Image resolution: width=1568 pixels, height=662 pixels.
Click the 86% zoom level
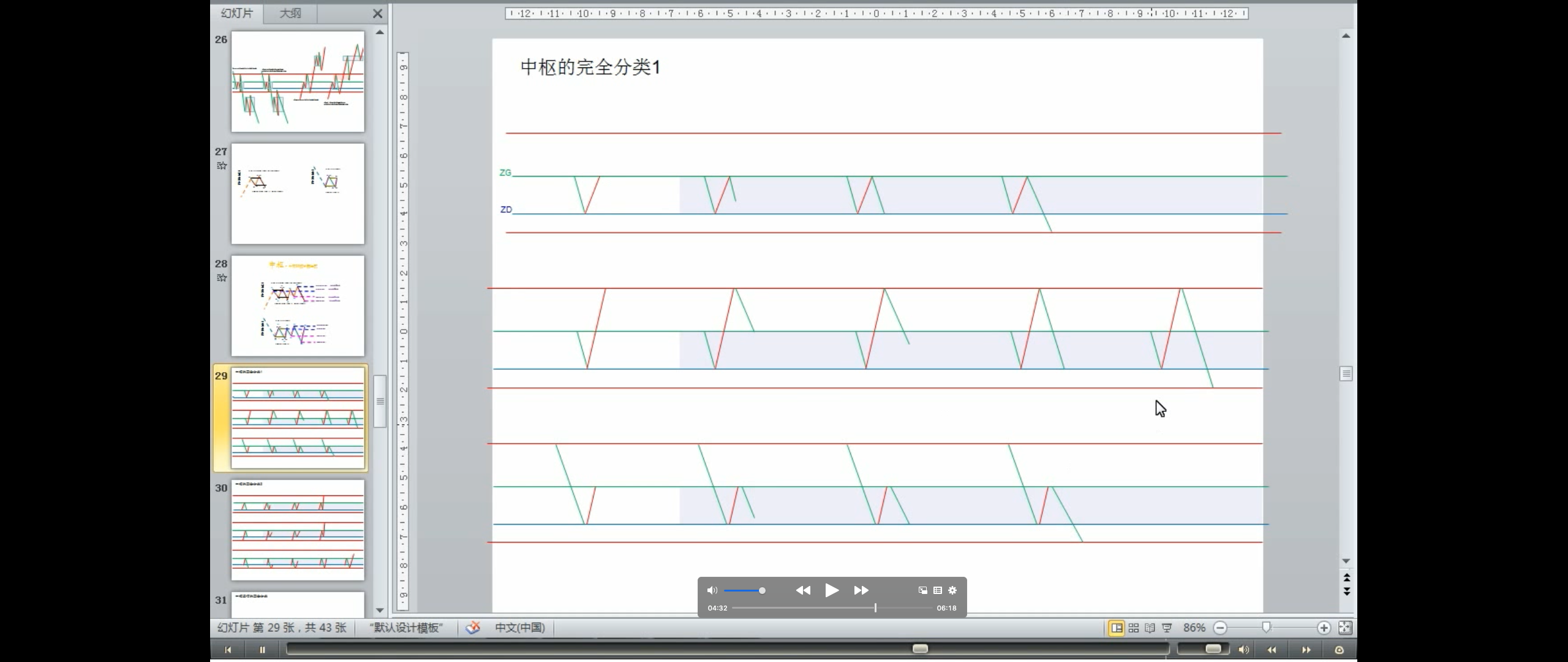coord(1194,628)
